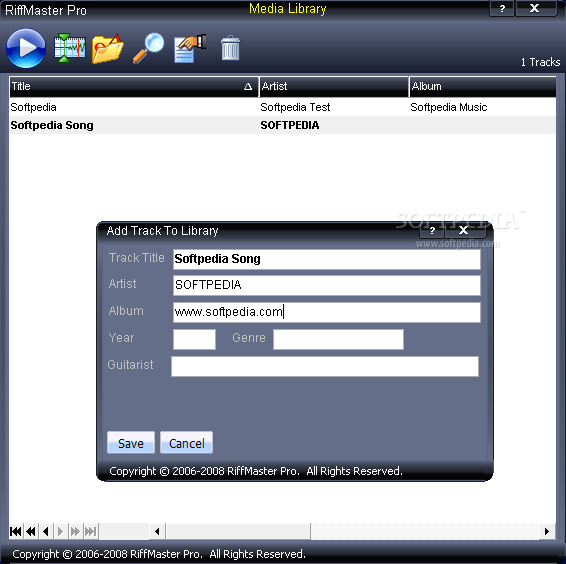Close the Media Library window
Screen dimensions: 566x564
(x=536, y=8)
